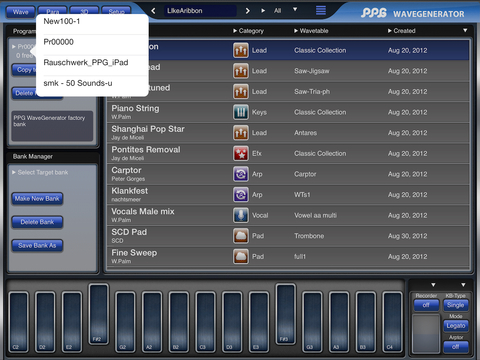Sort by Created column header
This screenshot has width=480, height=360.
[402, 31]
